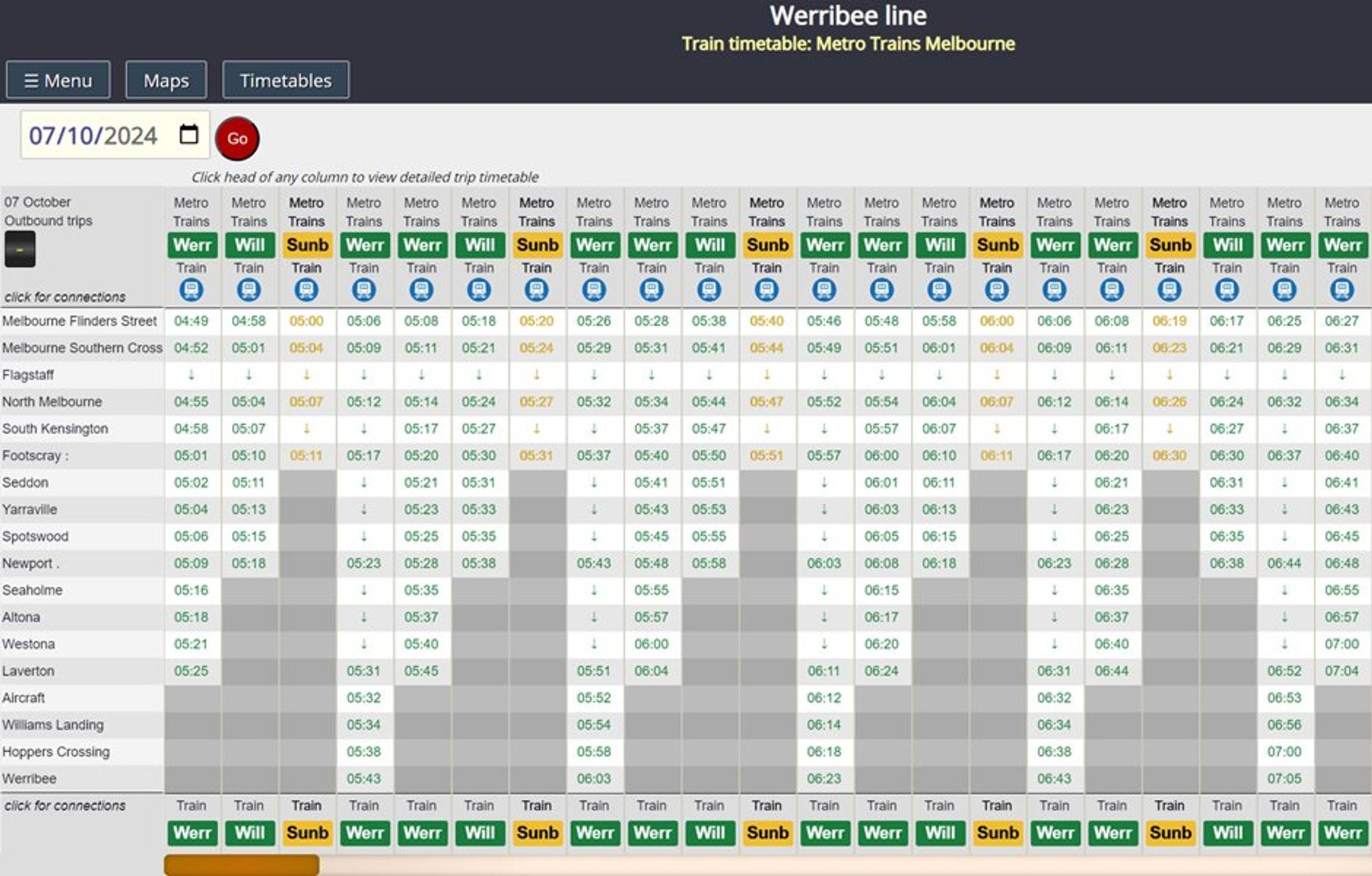The height and width of the screenshot is (876, 1372).
Task: Click Metro Trains header of the 06:27 trip
Action: click(x=1342, y=212)
